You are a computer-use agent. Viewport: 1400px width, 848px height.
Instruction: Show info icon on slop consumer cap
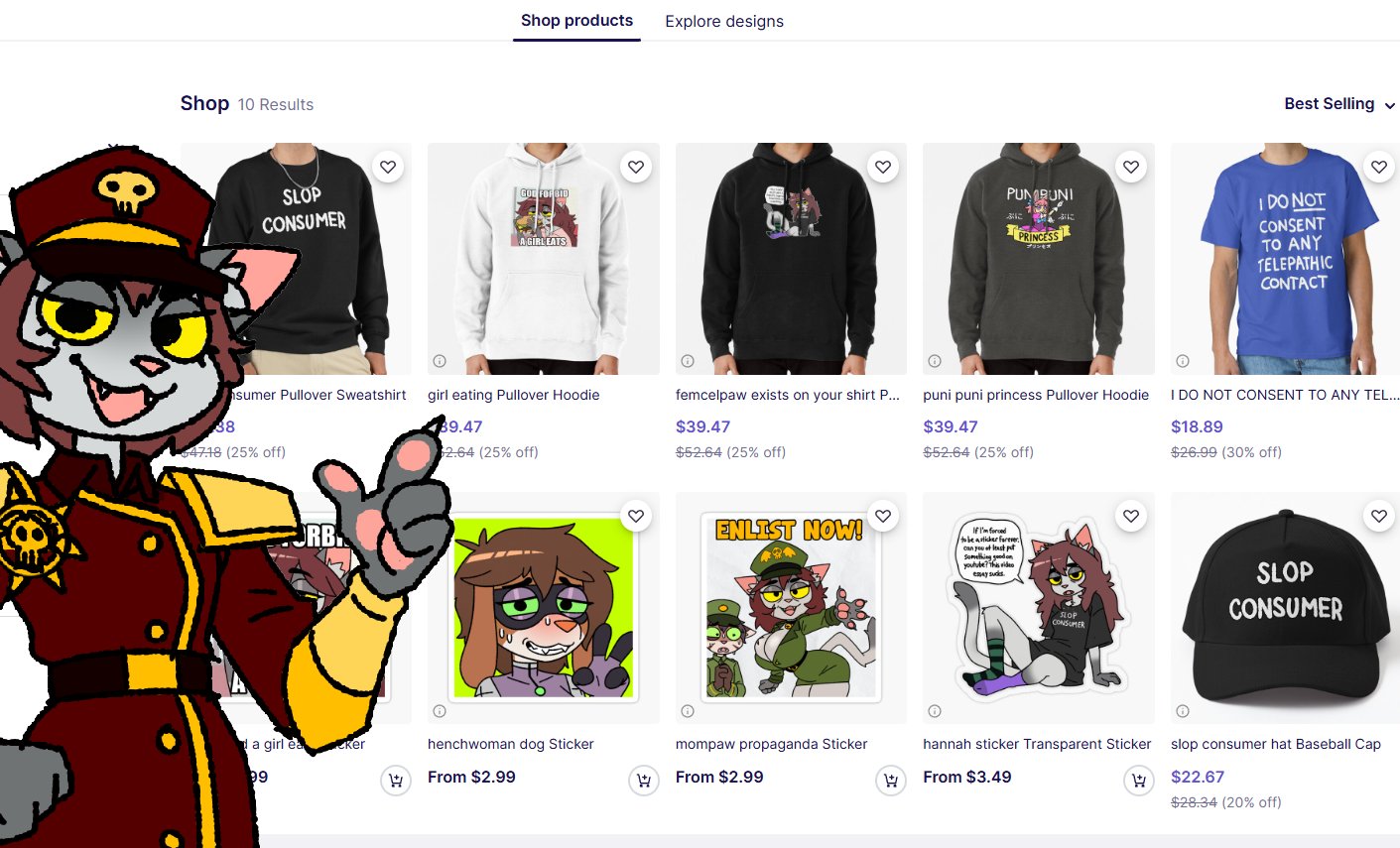tap(1183, 710)
